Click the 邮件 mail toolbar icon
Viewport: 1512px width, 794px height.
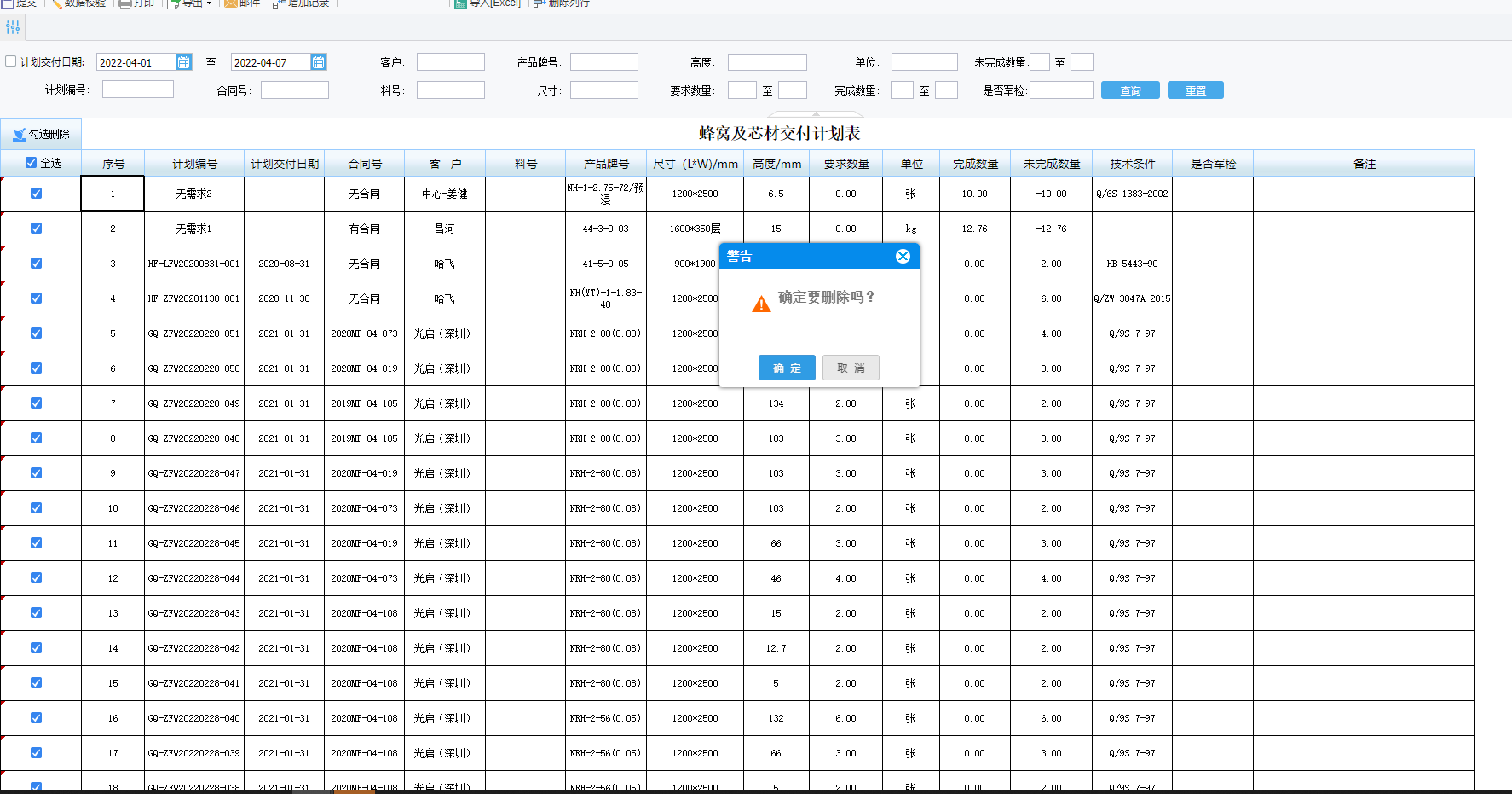(242, 3)
